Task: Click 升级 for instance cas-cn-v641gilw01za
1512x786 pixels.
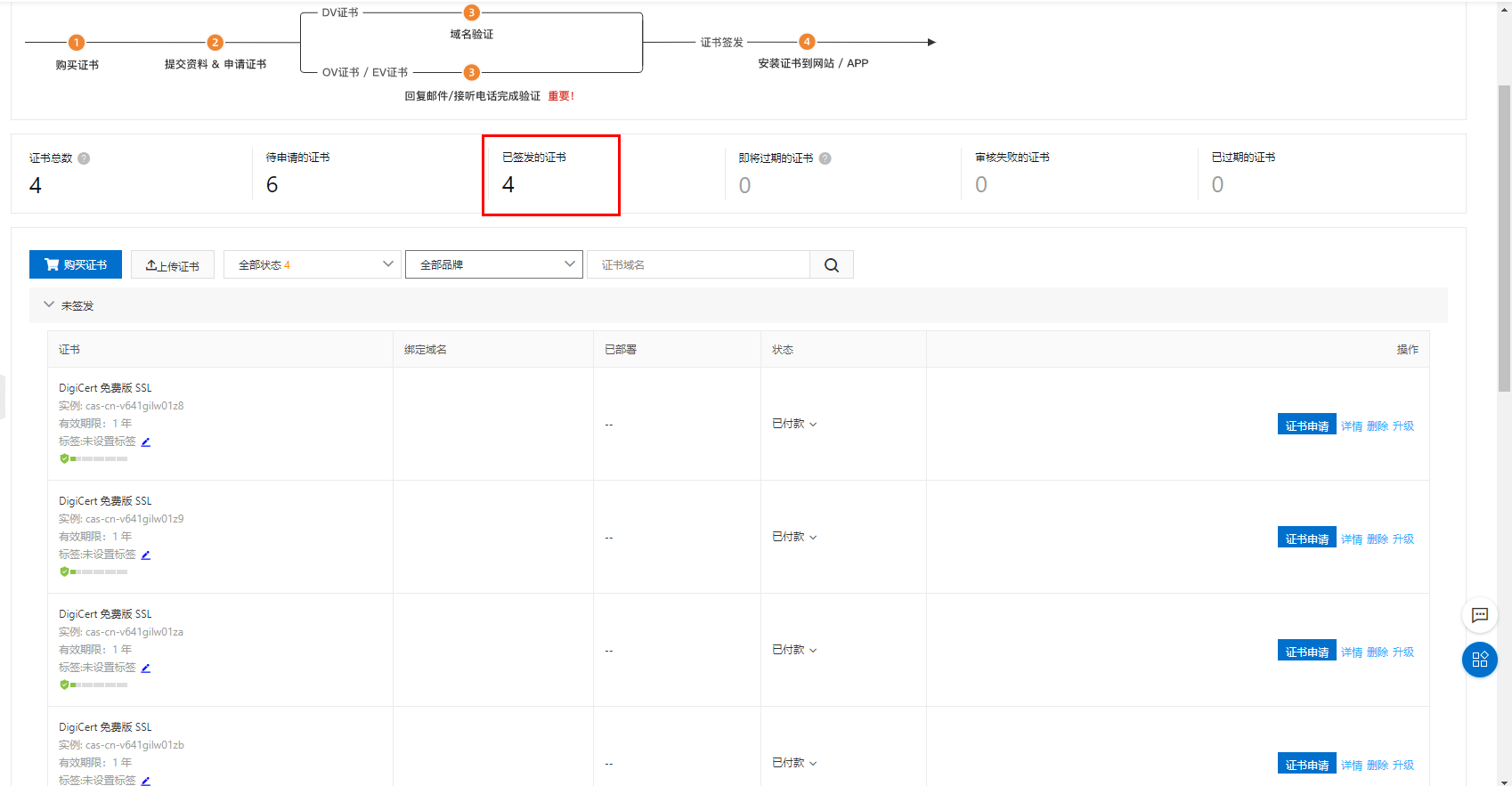Action: tap(1403, 652)
